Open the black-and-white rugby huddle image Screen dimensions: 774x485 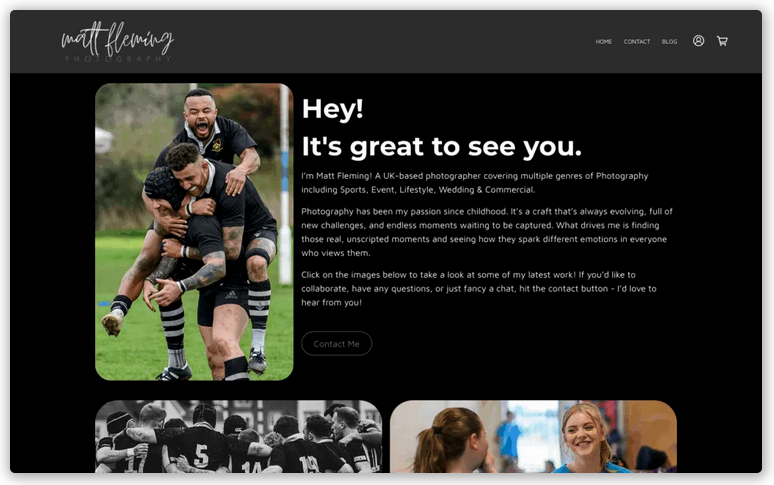pos(238,437)
